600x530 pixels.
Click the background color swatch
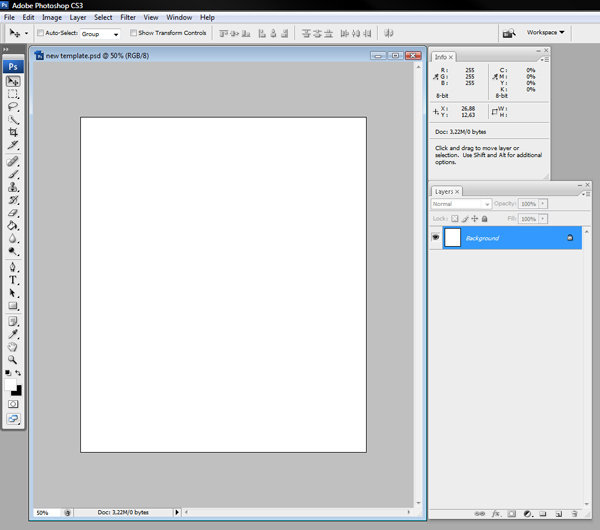(17, 391)
